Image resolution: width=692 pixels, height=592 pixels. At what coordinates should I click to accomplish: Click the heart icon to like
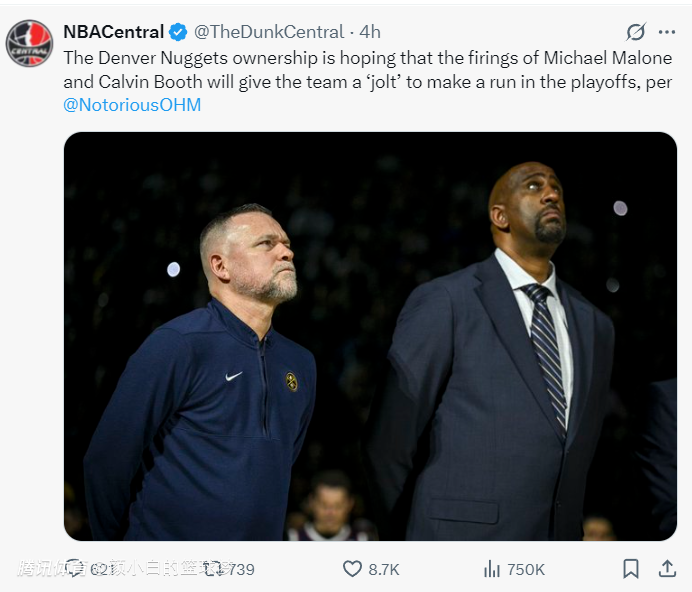coord(352,569)
